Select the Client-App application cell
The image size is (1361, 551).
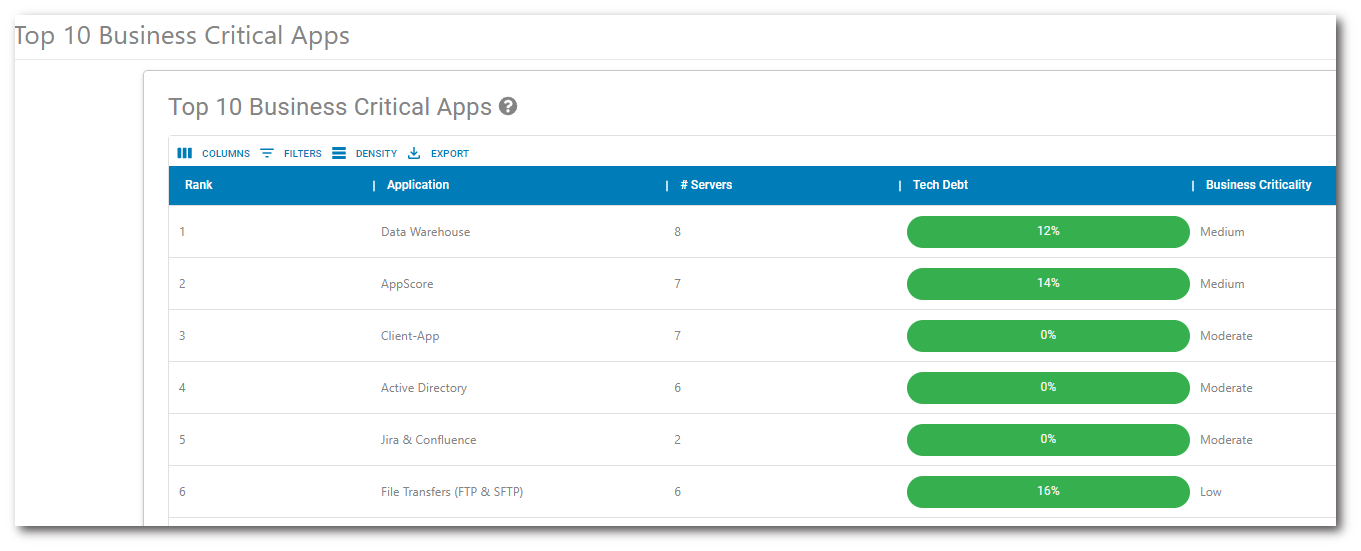point(410,336)
